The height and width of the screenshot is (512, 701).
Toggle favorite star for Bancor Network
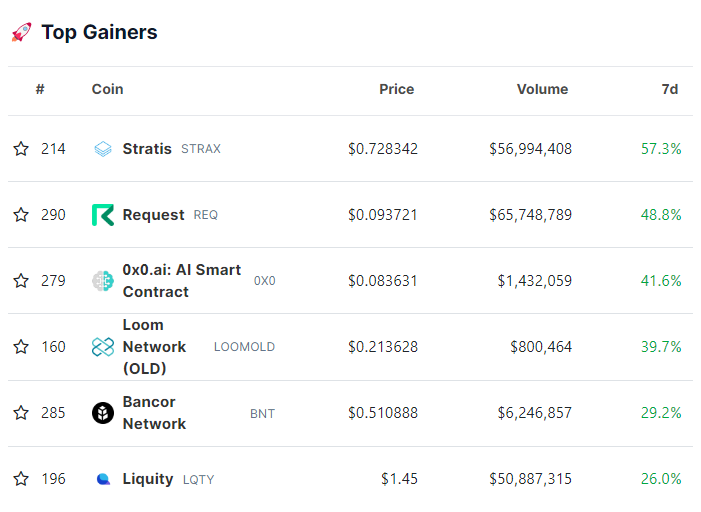pos(21,413)
